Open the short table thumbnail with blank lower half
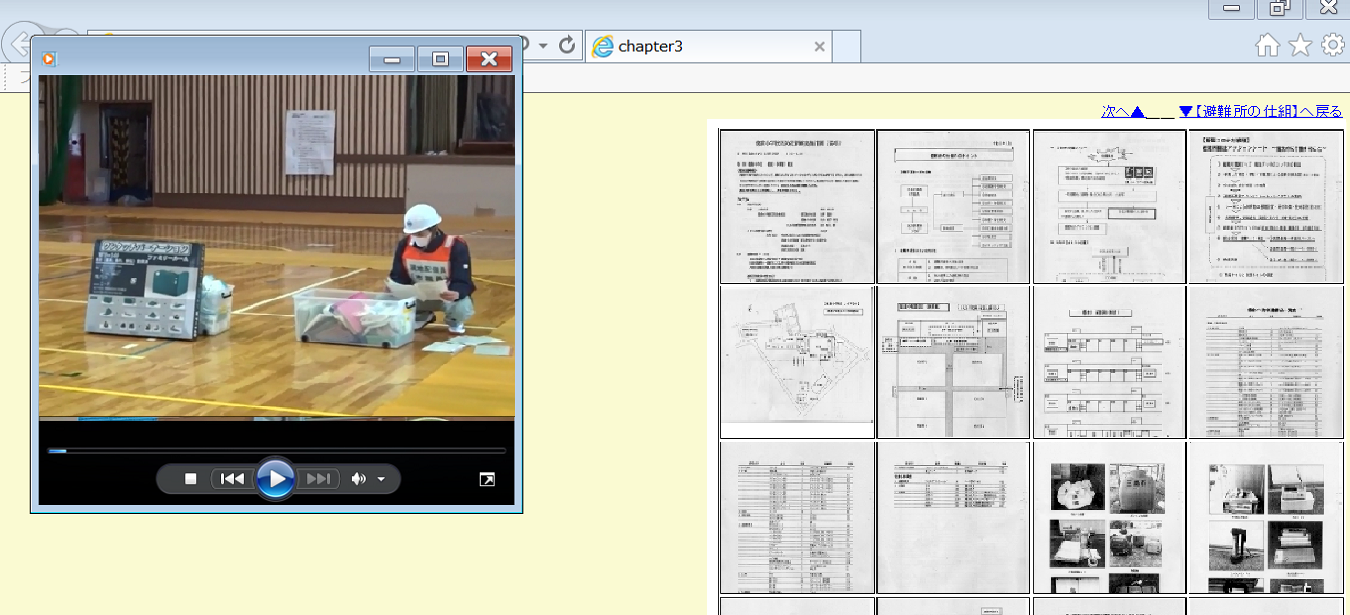This screenshot has height=615, width=1350. (953, 518)
